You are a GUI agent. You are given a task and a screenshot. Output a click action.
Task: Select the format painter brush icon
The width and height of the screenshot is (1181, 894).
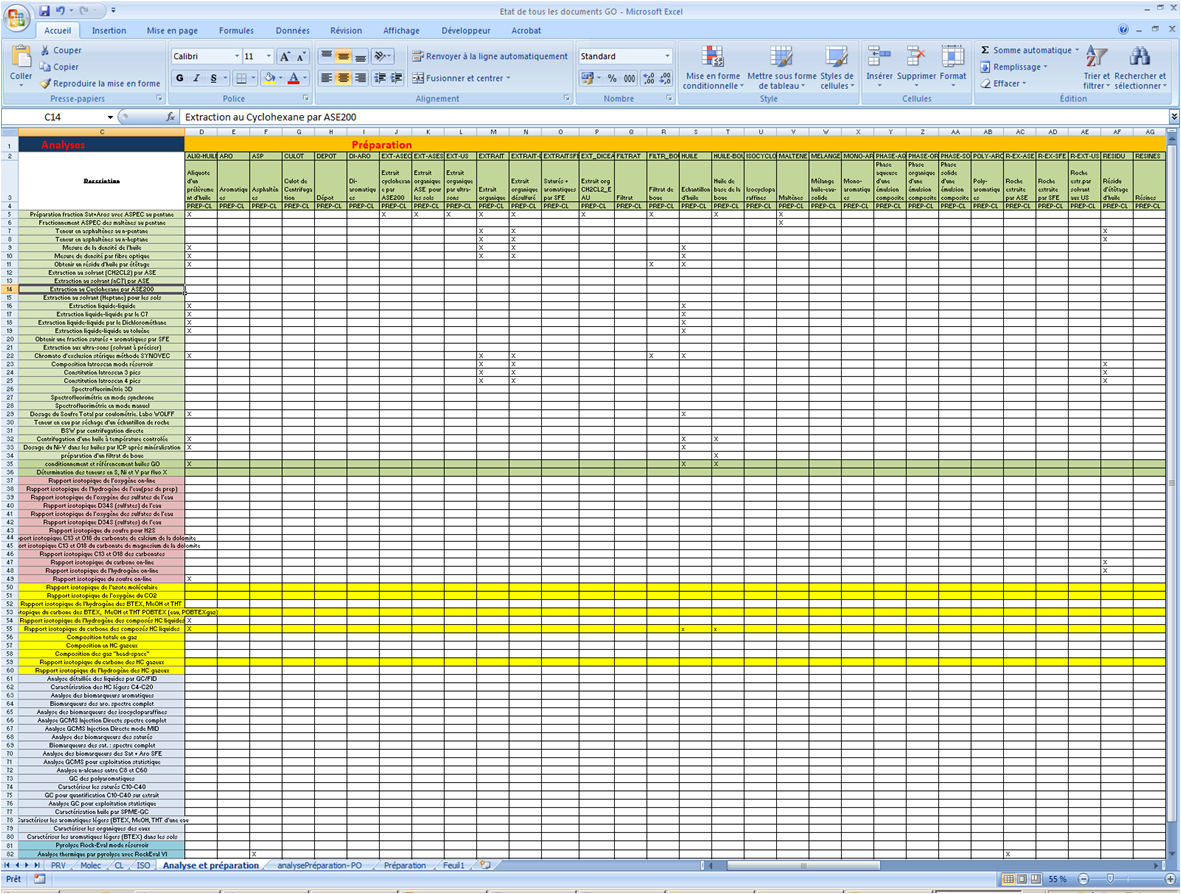point(46,84)
